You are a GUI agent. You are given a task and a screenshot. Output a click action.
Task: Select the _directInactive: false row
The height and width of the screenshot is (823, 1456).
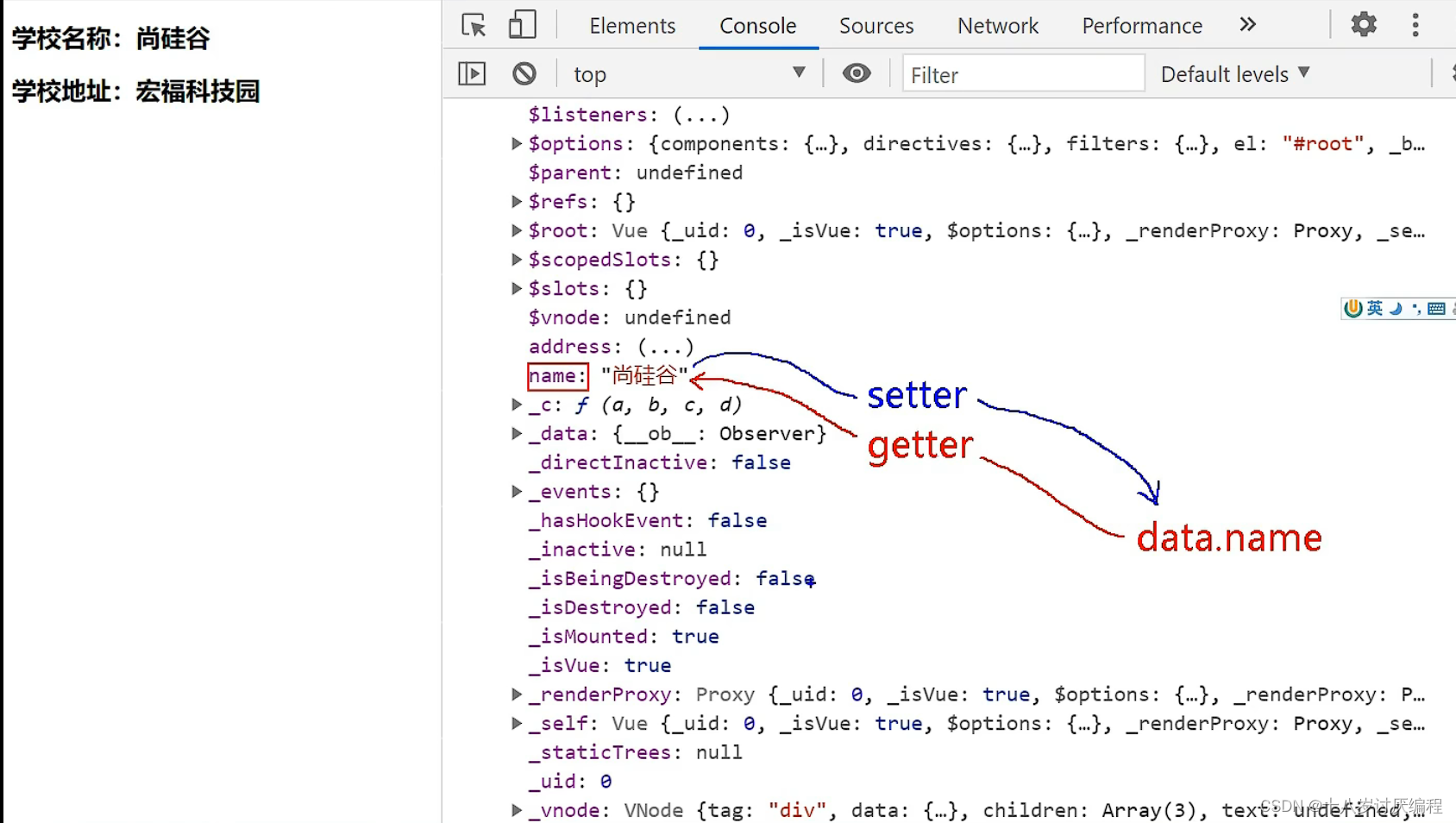click(x=660, y=462)
